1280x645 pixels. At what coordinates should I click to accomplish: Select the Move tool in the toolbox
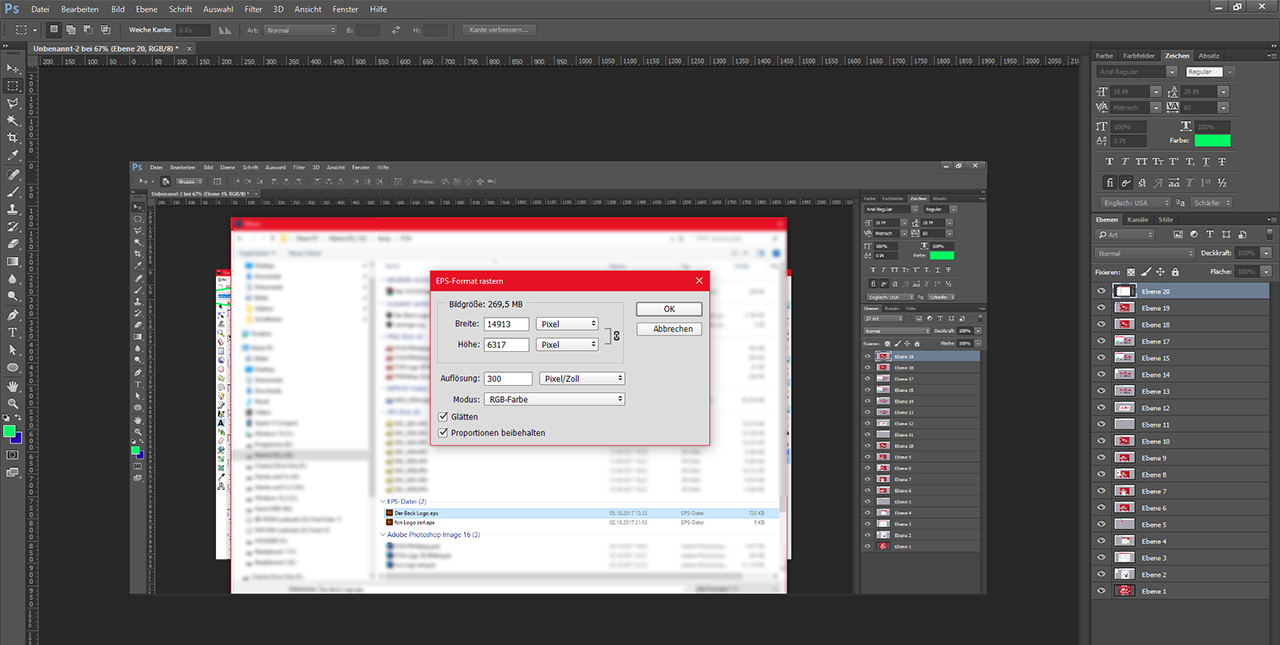point(13,68)
